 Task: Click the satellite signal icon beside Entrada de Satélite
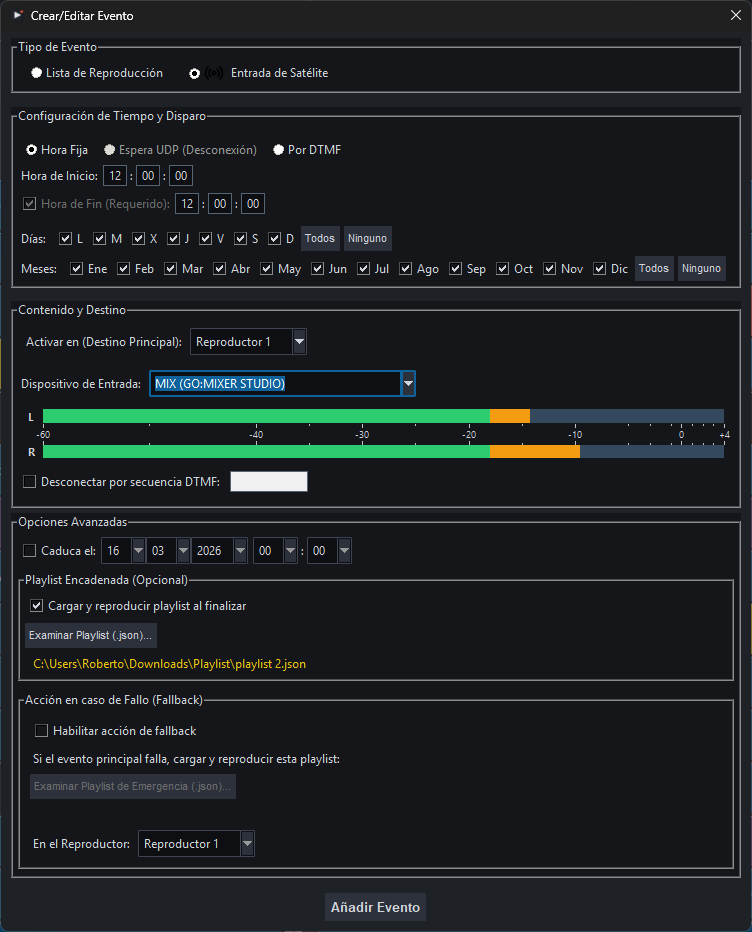214,73
